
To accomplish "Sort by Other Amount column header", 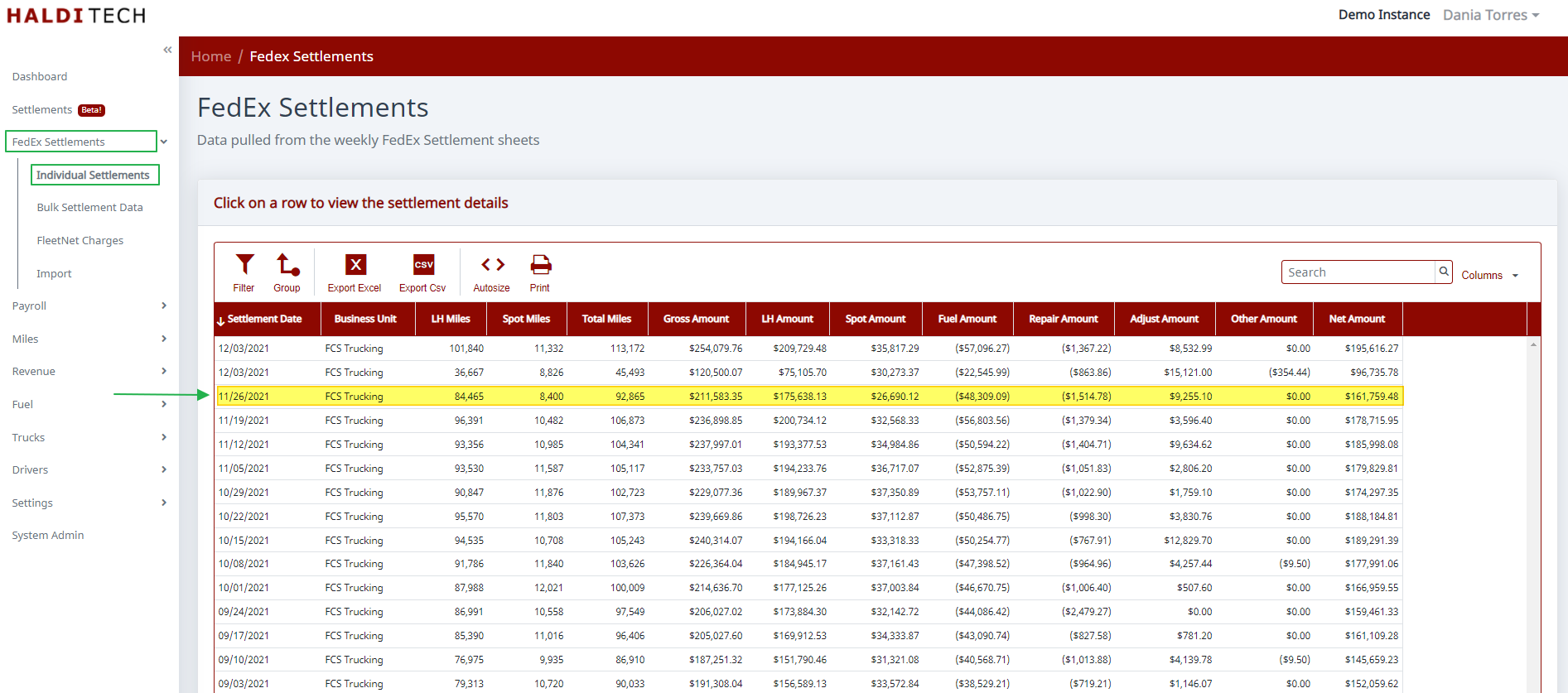I will [1264, 319].
